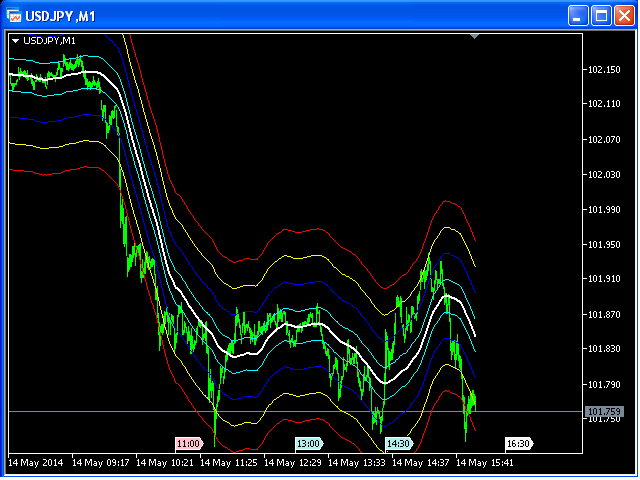The height and width of the screenshot is (480, 640).
Task: Select the 14:30 session time marker
Action: tap(399, 444)
